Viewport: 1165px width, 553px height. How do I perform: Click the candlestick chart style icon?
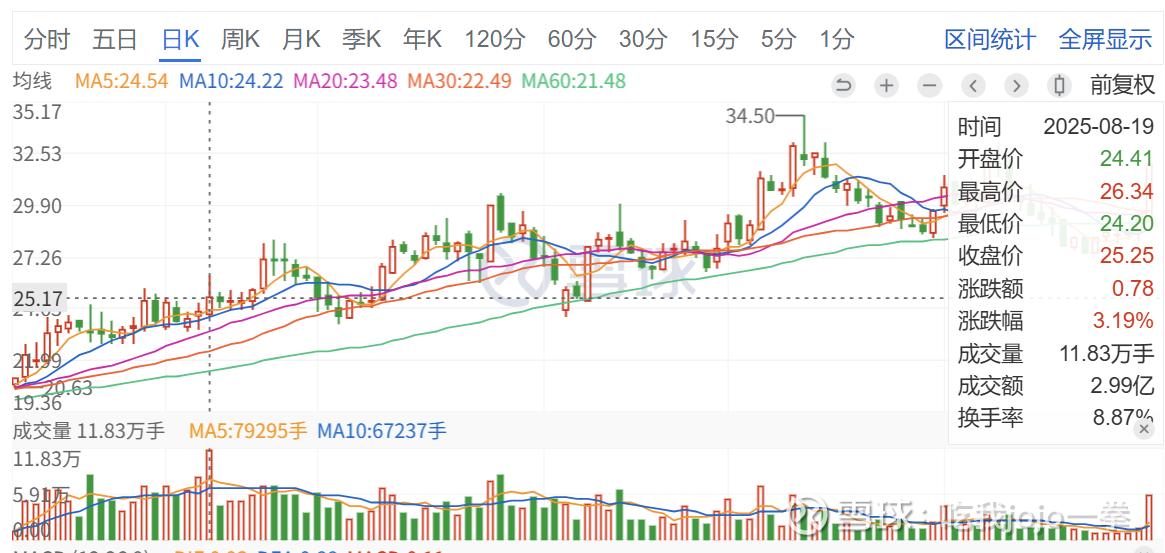[x=1059, y=85]
